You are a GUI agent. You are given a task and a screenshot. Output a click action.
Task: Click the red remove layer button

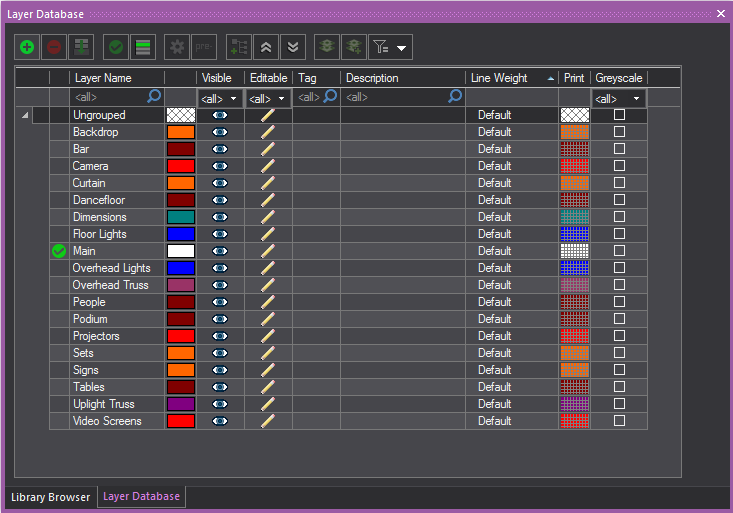pyautogui.click(x=54, y=46)
